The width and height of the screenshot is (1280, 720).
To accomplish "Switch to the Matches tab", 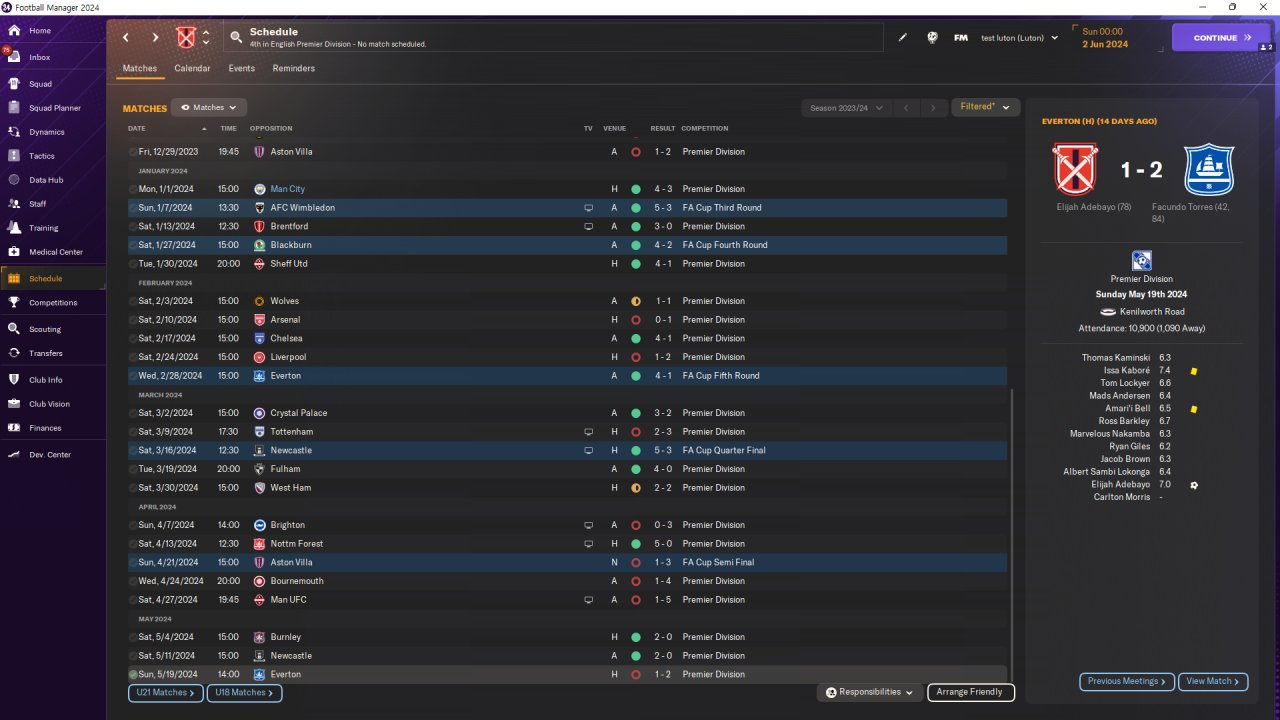I will 140,68.
